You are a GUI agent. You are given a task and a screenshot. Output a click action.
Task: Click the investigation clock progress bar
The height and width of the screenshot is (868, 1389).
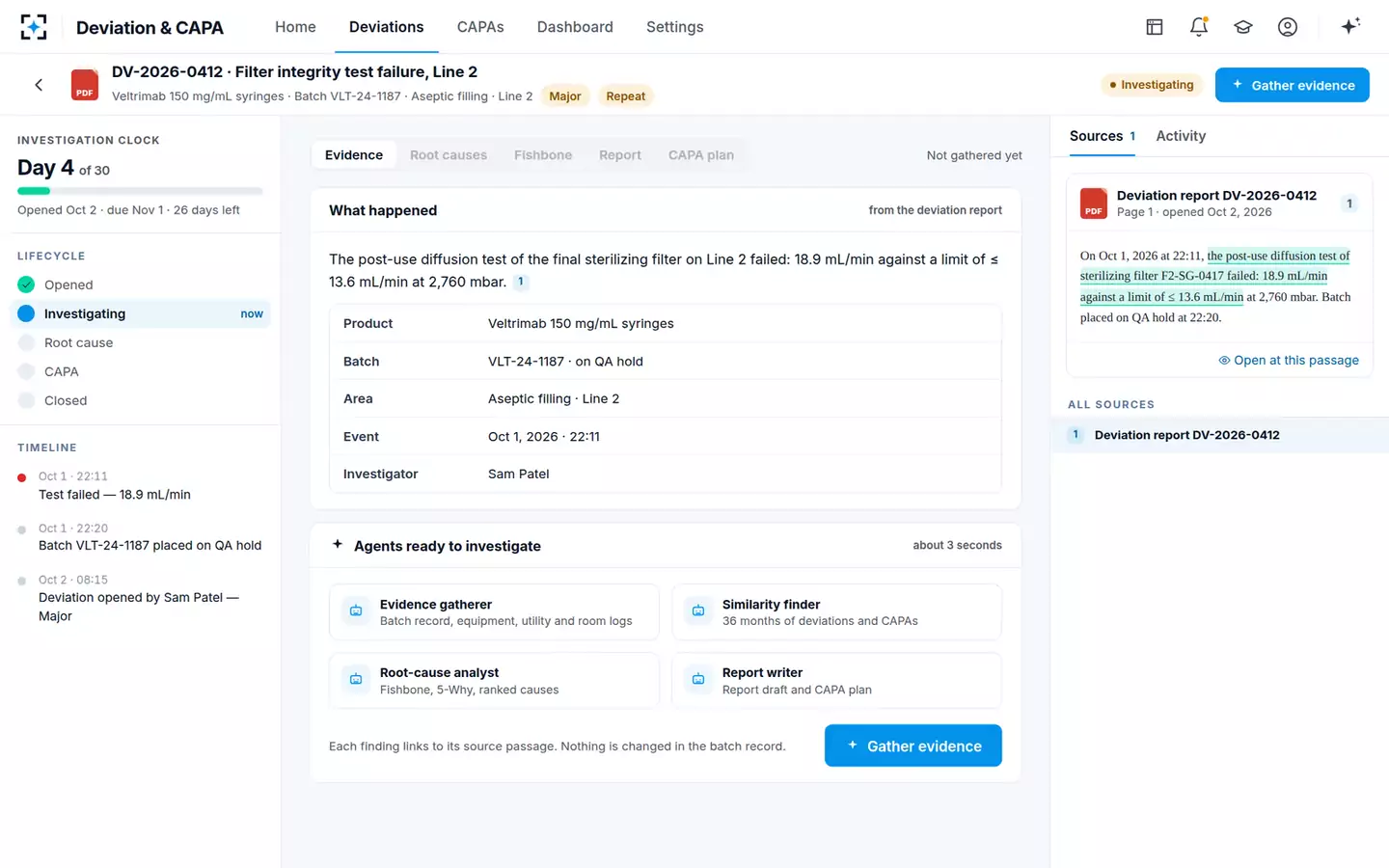tap(140, 191)
